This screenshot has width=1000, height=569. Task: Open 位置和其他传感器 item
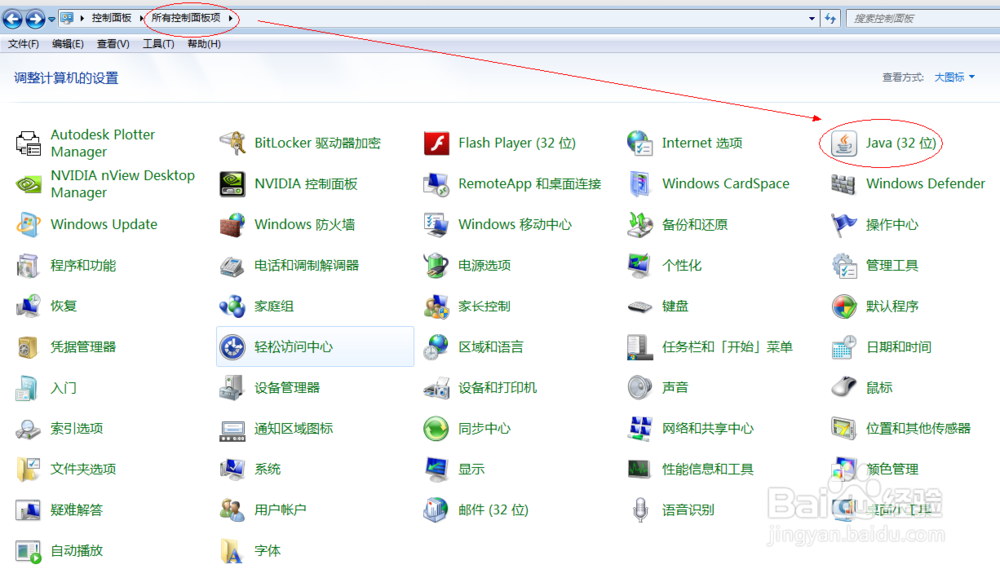[901, 429]
